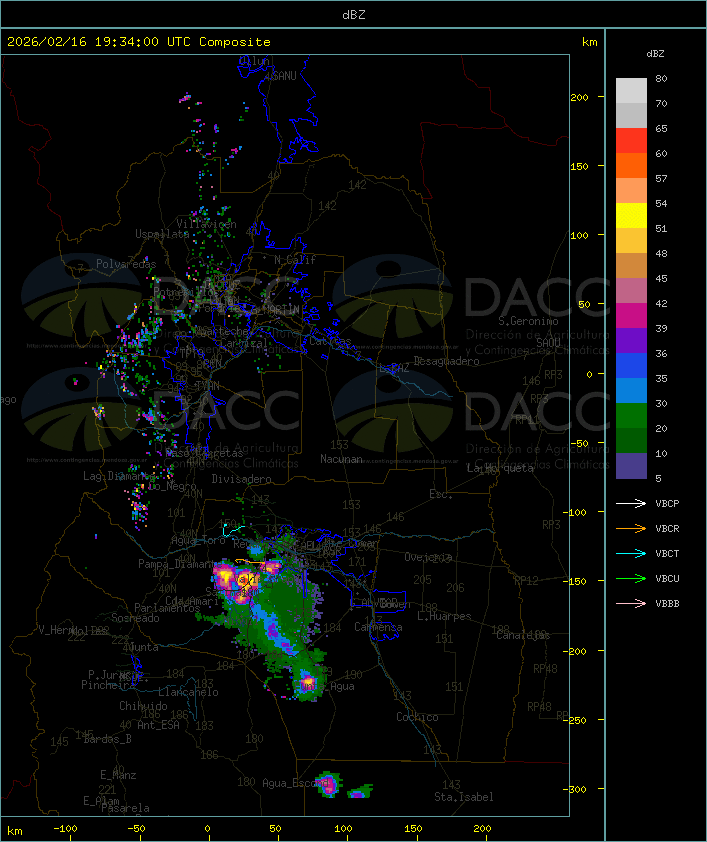Click the Polvaredas map label
This screenshot has height=842, width=707.
tap(126, 264)
